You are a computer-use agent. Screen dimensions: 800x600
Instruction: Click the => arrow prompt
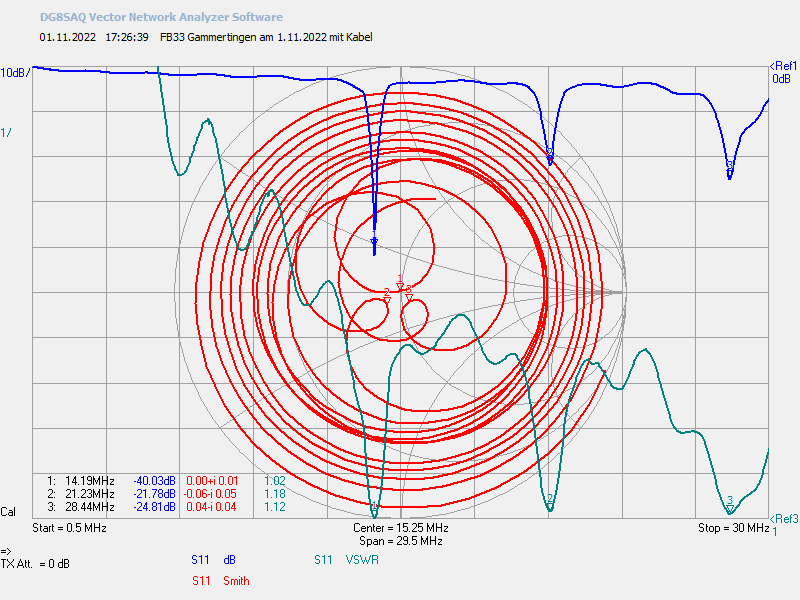click(6, 551)
